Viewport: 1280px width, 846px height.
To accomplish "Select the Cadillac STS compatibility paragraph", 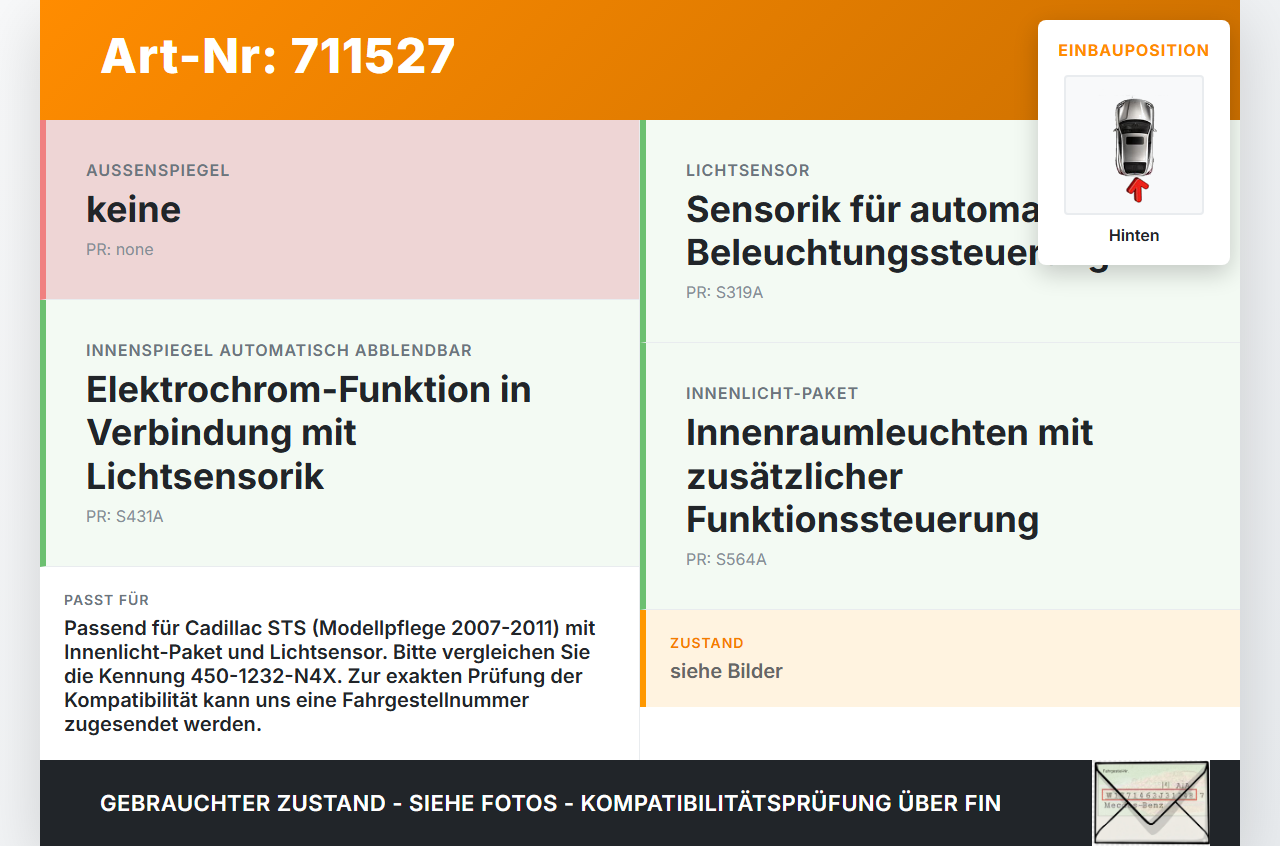I will [330, 676].
